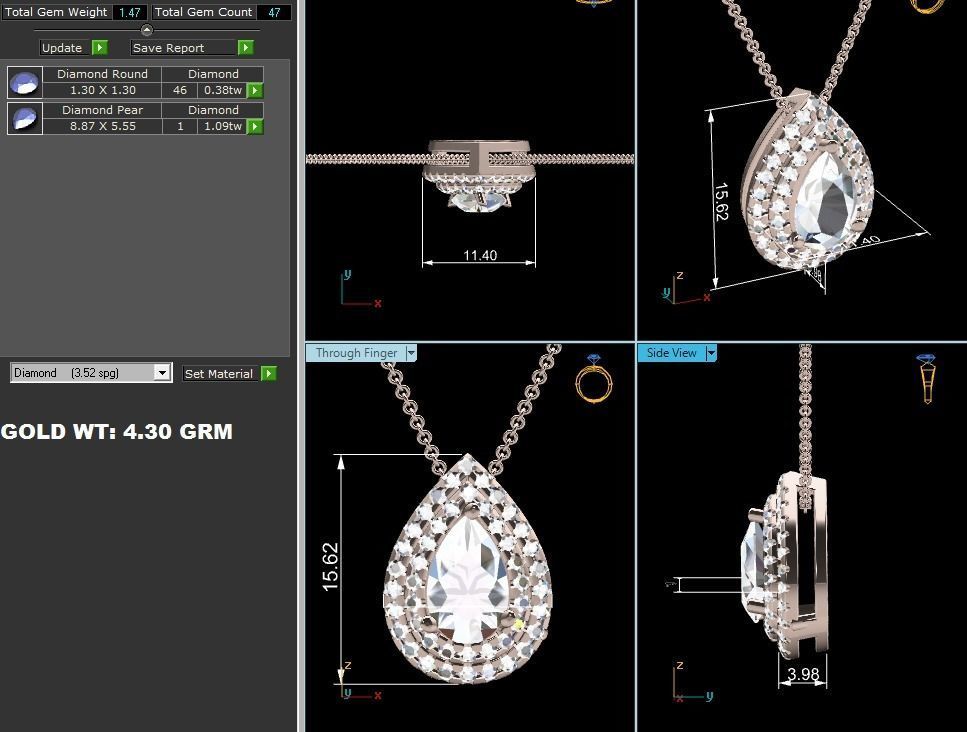Open the Side View dropdown arrow

coord(711,353)
